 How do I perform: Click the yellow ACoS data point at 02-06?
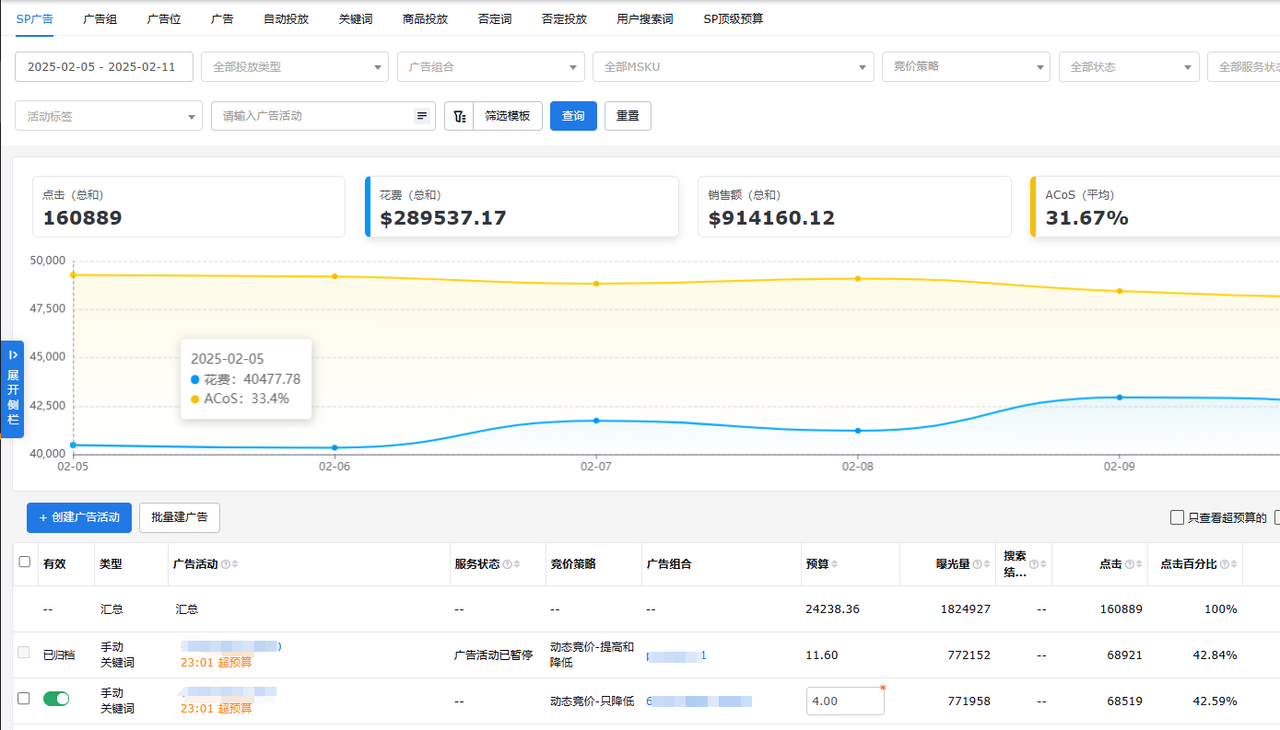click(334, 276)
